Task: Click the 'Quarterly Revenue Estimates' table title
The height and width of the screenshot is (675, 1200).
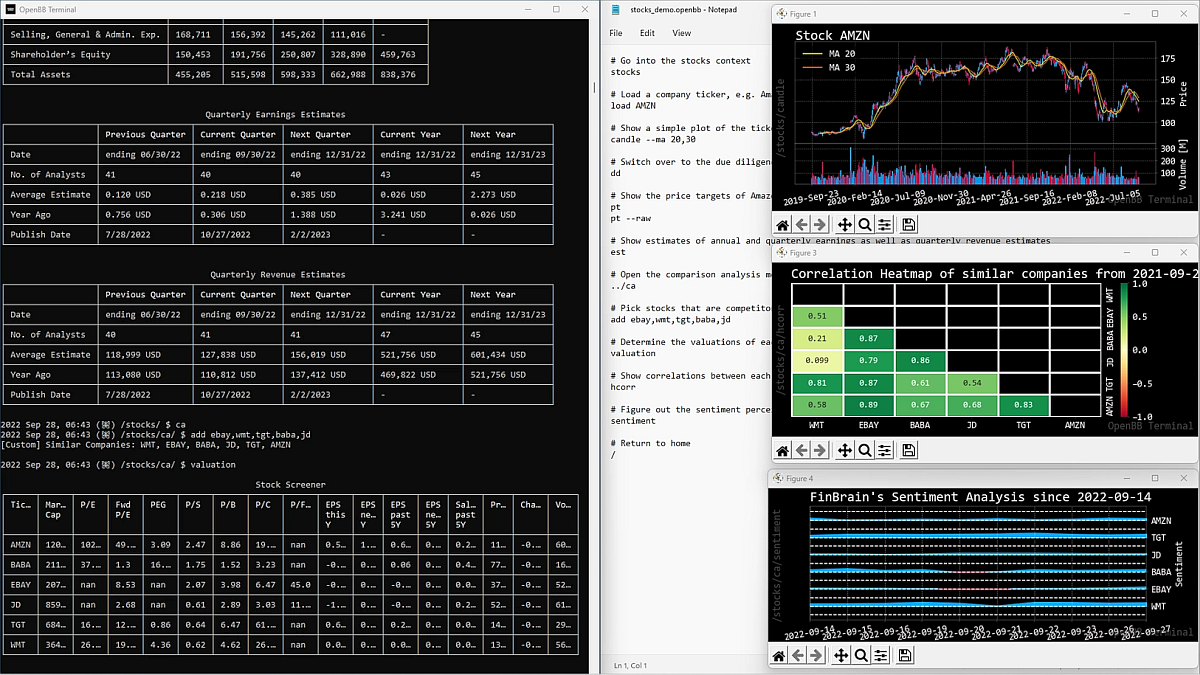Action: pyautogui.click(x=278, y=274)
